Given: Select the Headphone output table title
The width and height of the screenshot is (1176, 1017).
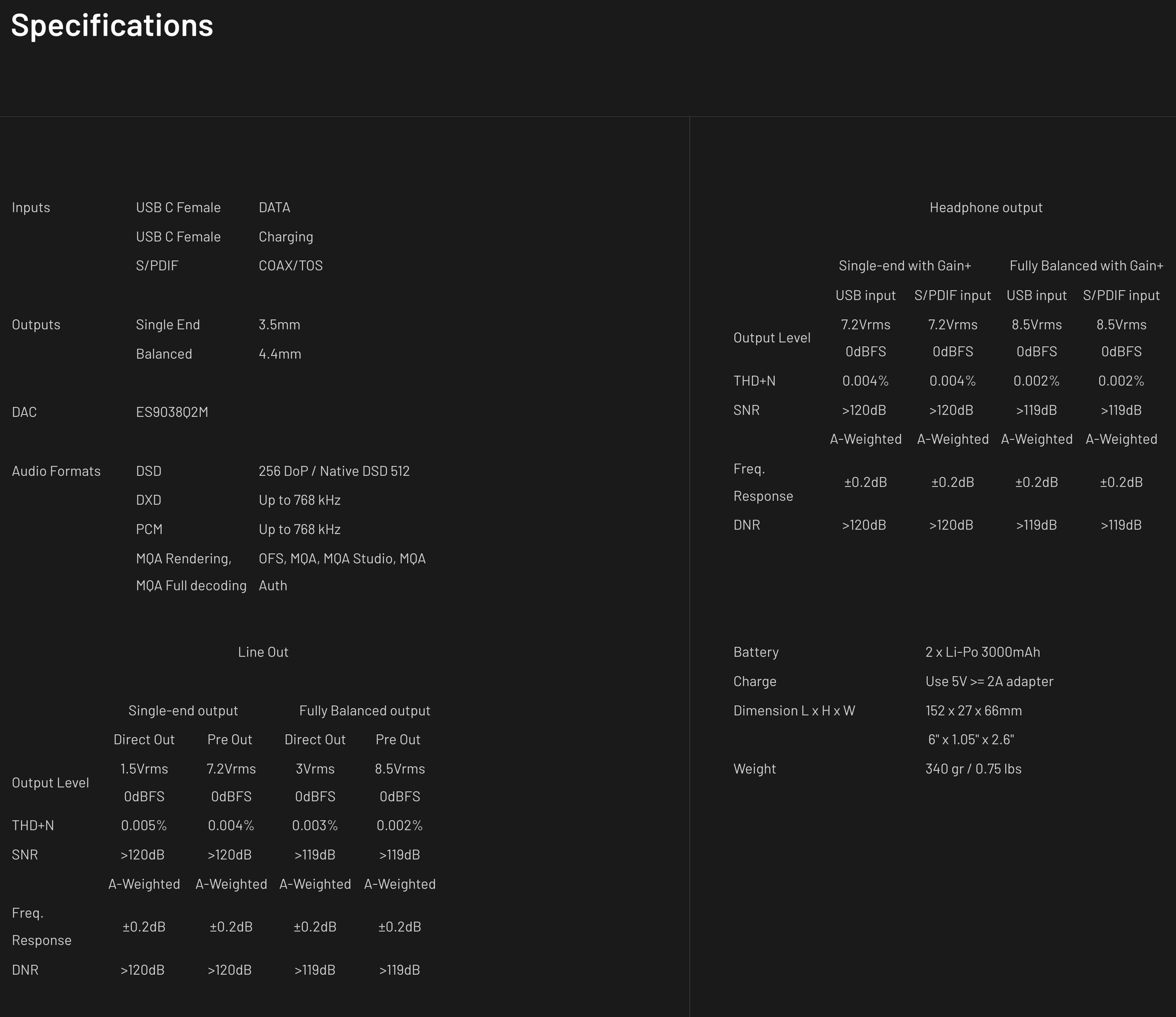Looking at the screenshot, I should pos(985,208).
